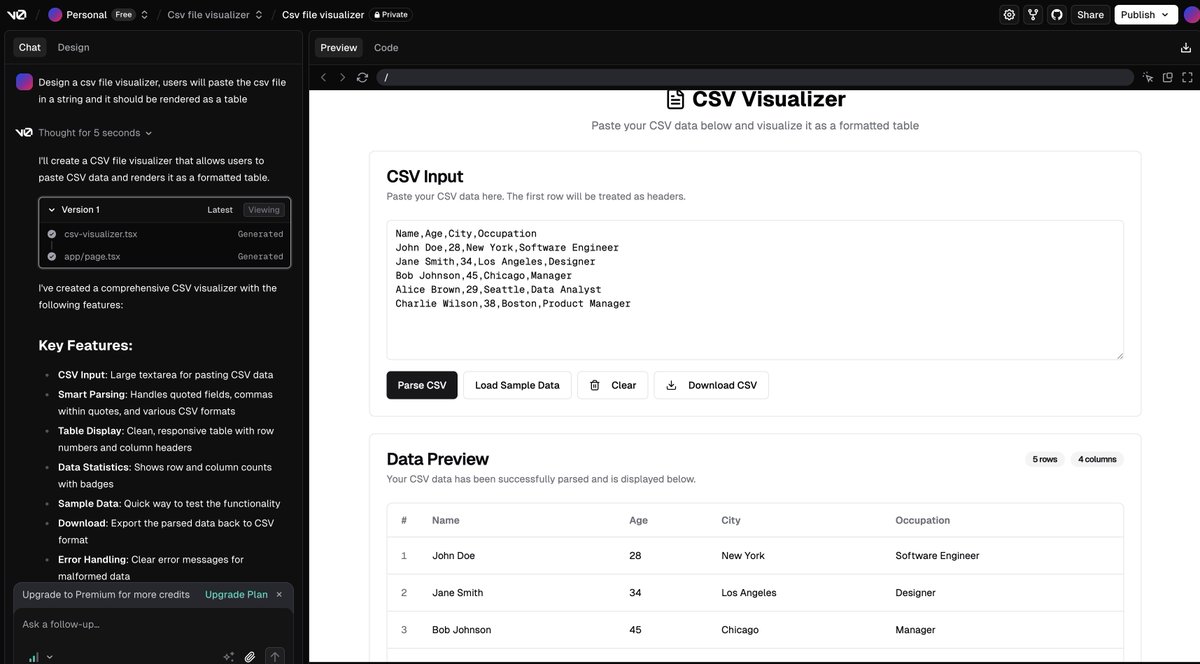
Task: Click the City column header
Action: click(731, 520)
